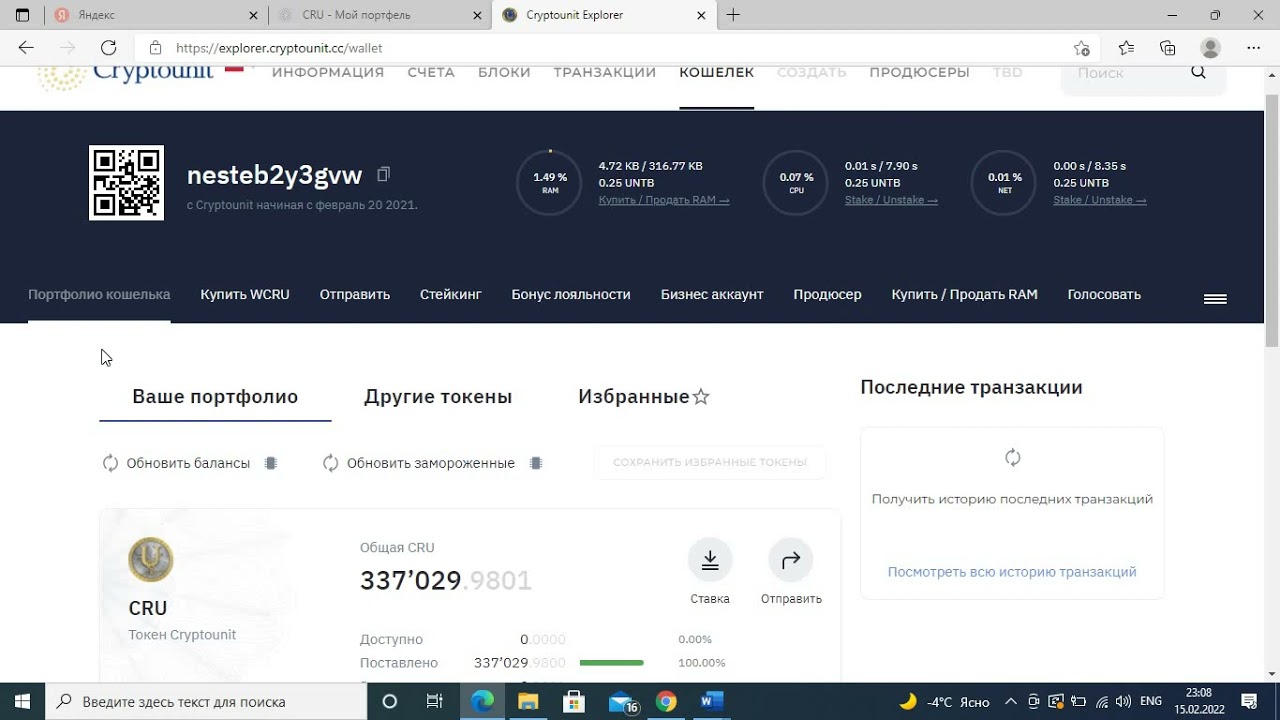Click Stake / Unstake link under NET
This screenshot has width=1280, height=720.
1100,200
